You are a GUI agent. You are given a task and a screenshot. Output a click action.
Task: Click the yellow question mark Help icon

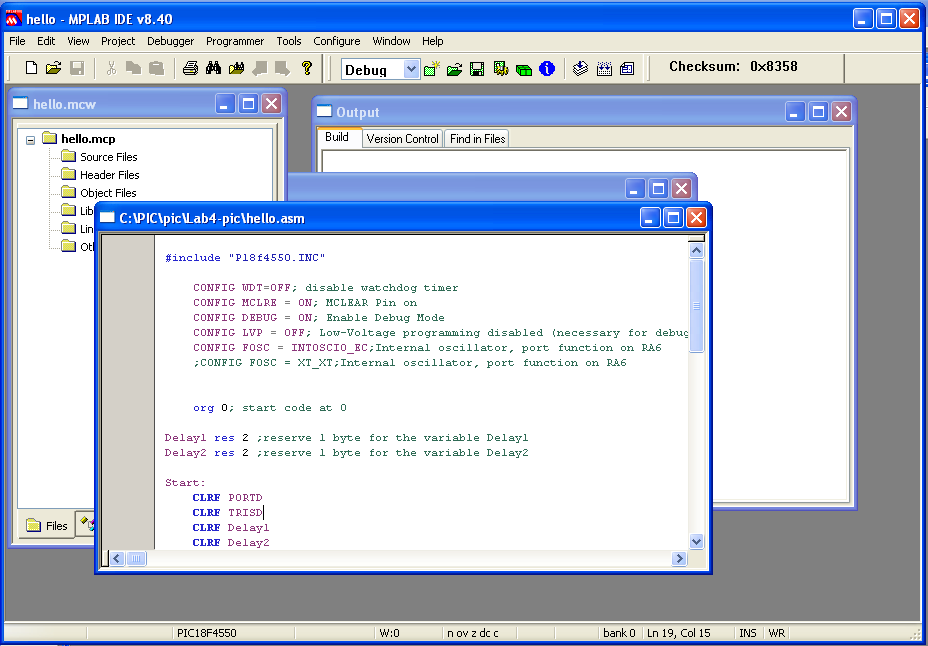[307, 68]
